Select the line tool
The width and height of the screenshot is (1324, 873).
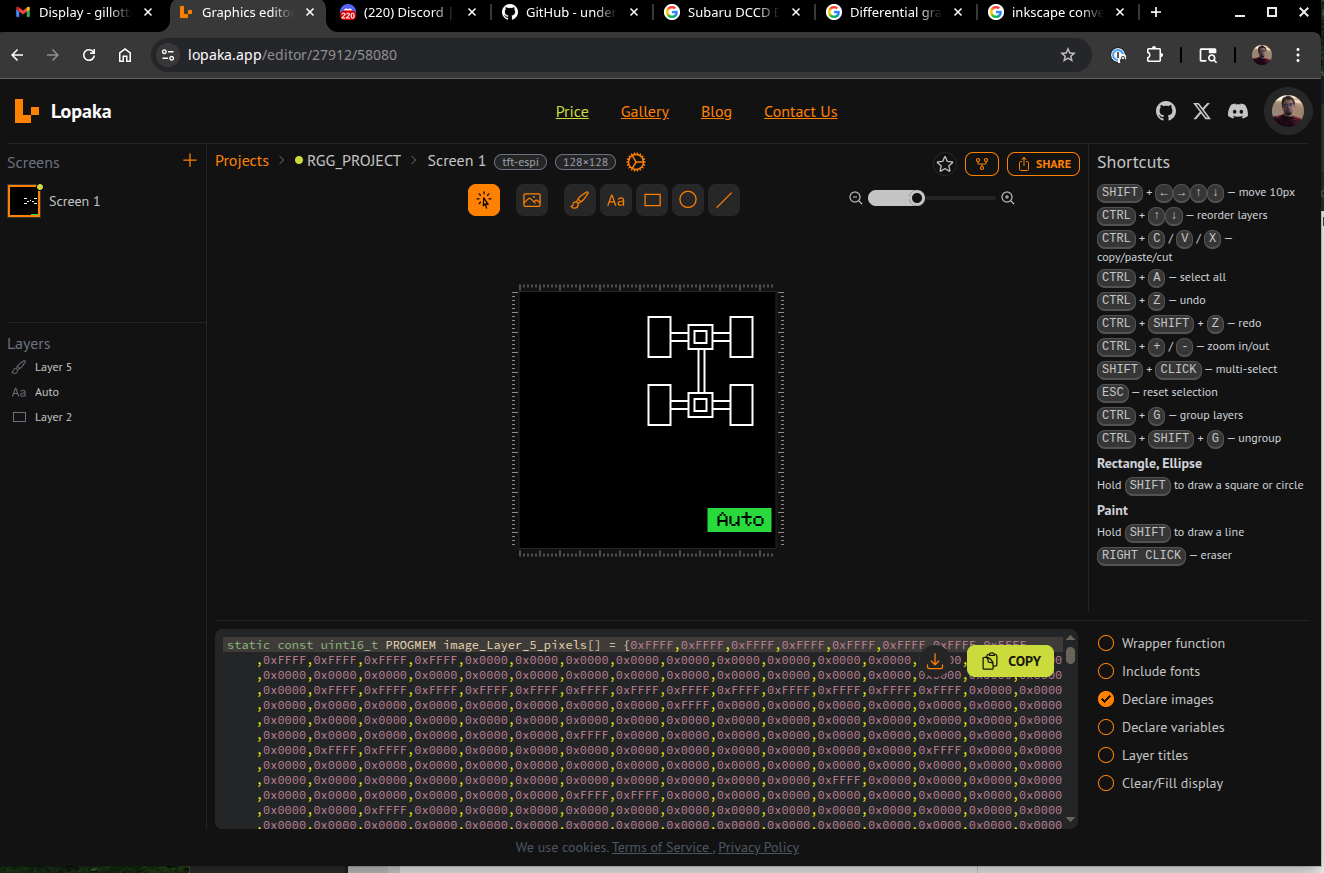[x=724, y=200]
